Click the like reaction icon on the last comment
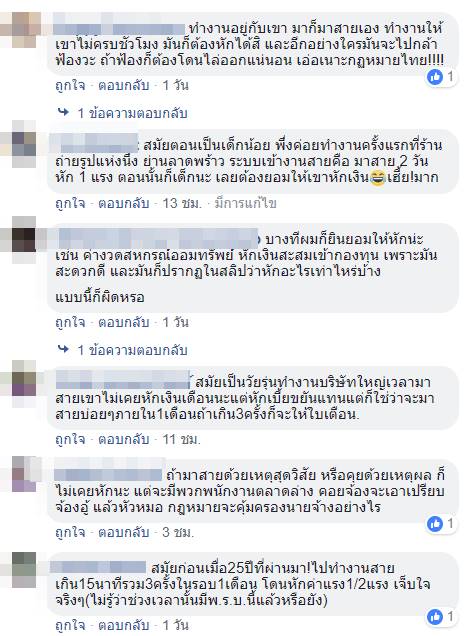 (x=435, y=617)
